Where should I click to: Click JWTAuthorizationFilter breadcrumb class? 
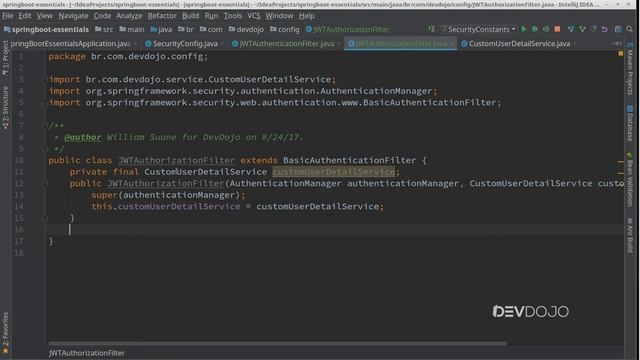pyautogui.click(x=347, y=29)
